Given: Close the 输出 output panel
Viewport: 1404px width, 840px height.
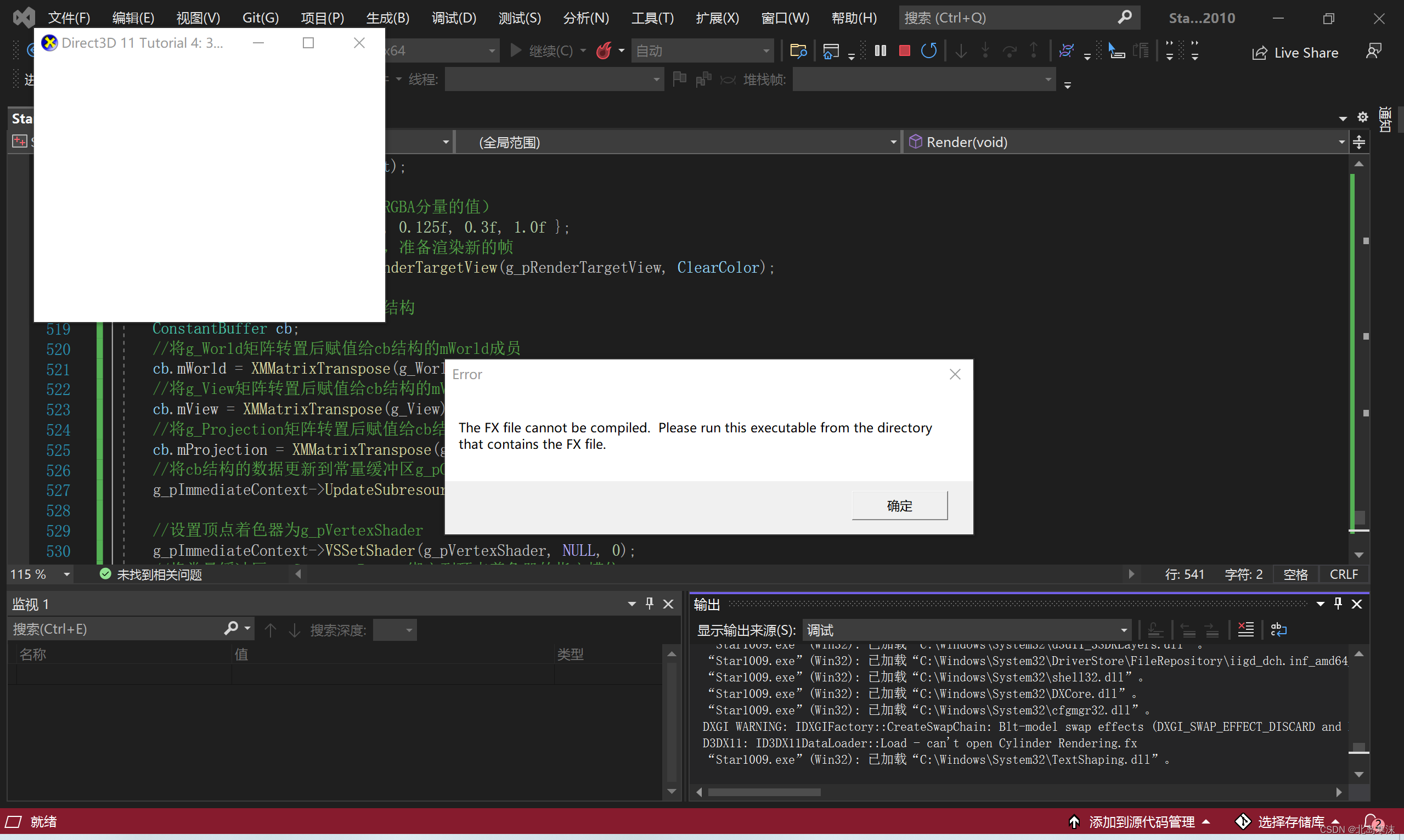Looking at the screenshot, I should pos(1357,604).
